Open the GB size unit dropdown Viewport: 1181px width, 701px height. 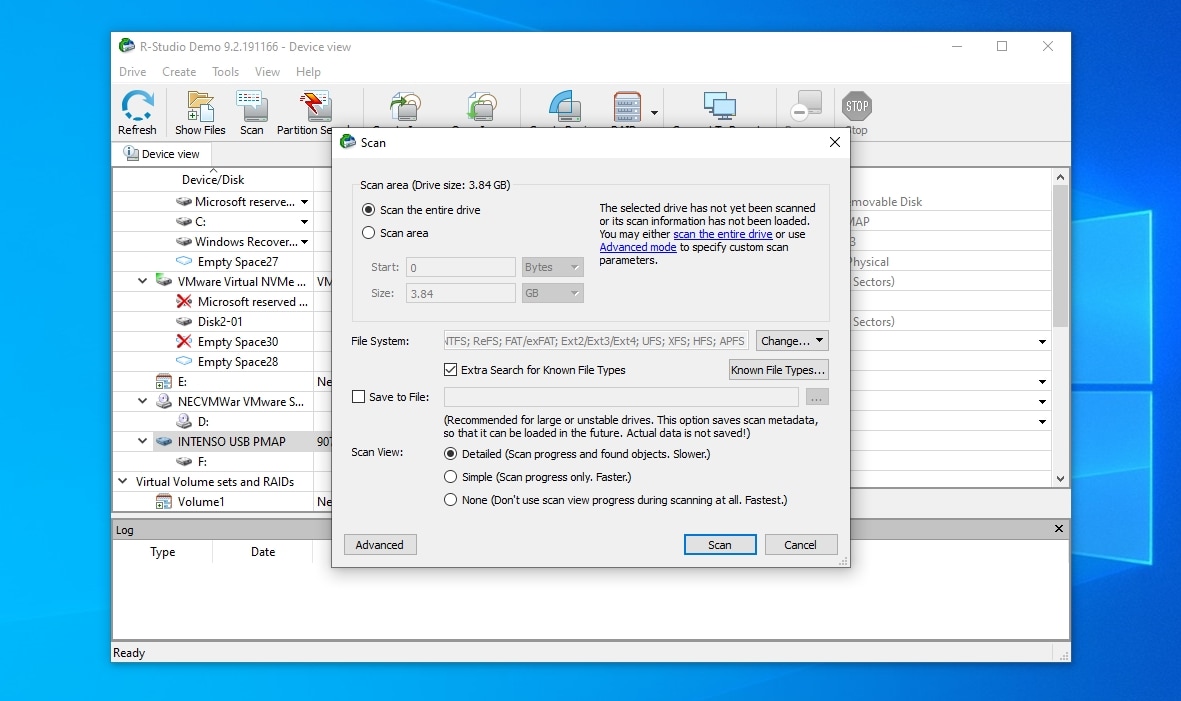tap(552, 293)
